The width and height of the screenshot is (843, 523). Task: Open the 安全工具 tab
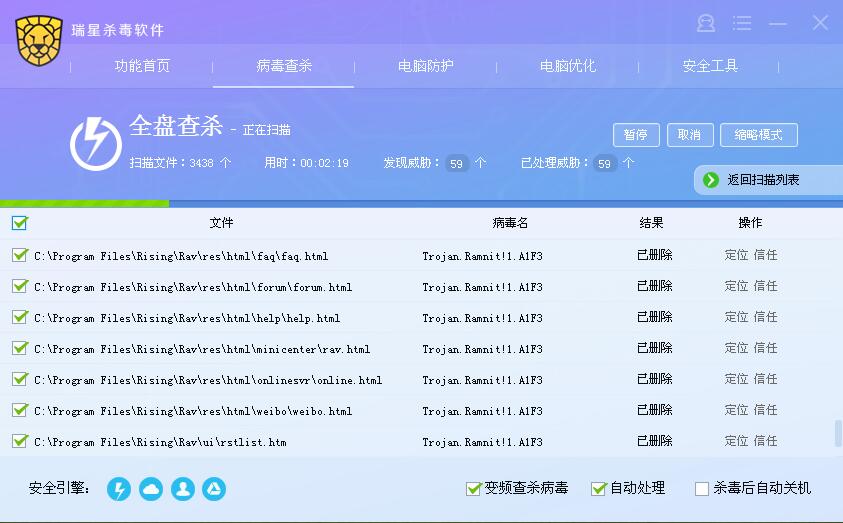point(710,66)
